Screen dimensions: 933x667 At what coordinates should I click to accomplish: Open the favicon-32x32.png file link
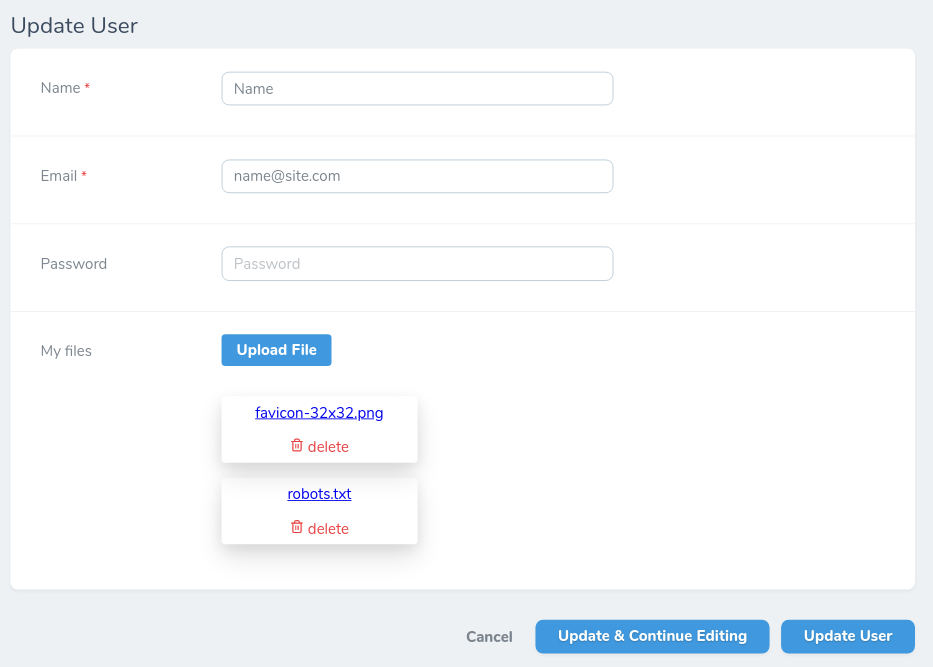coord(319,412)
